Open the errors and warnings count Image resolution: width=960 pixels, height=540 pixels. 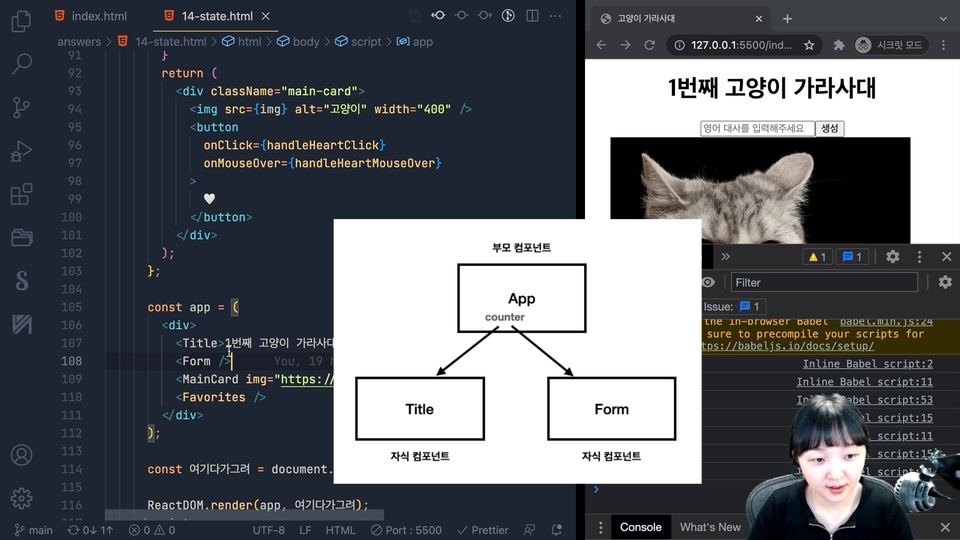tap(152, 530)
